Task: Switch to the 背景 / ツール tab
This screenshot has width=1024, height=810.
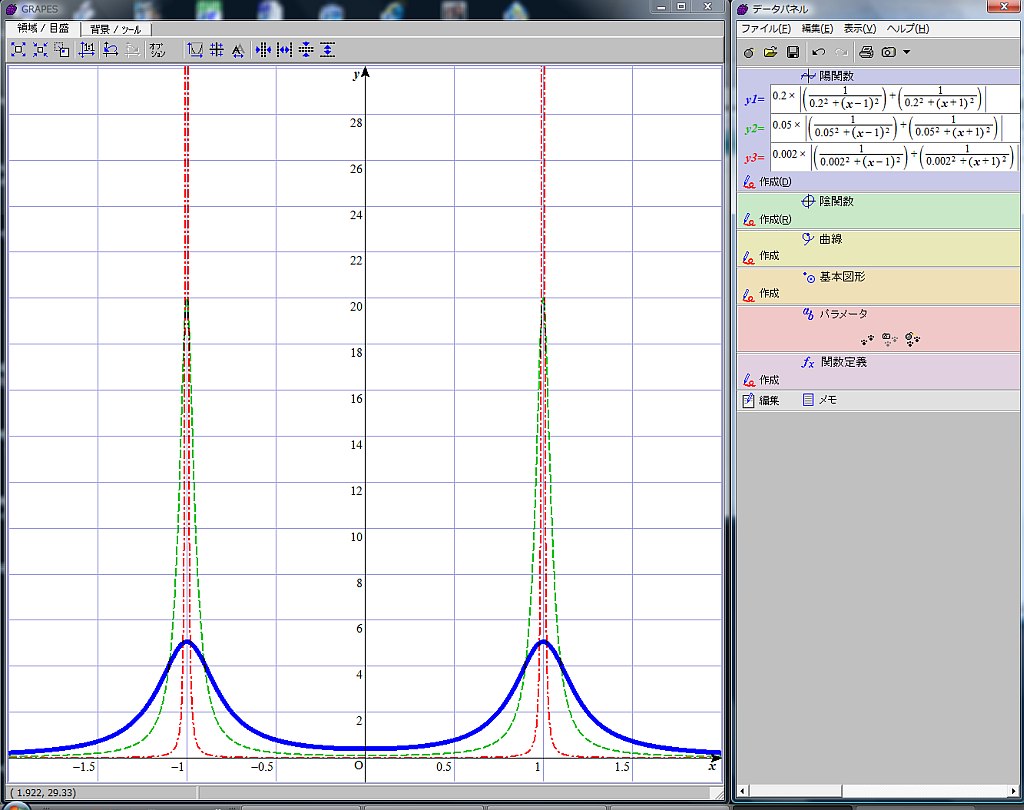Action: point(116,29)
